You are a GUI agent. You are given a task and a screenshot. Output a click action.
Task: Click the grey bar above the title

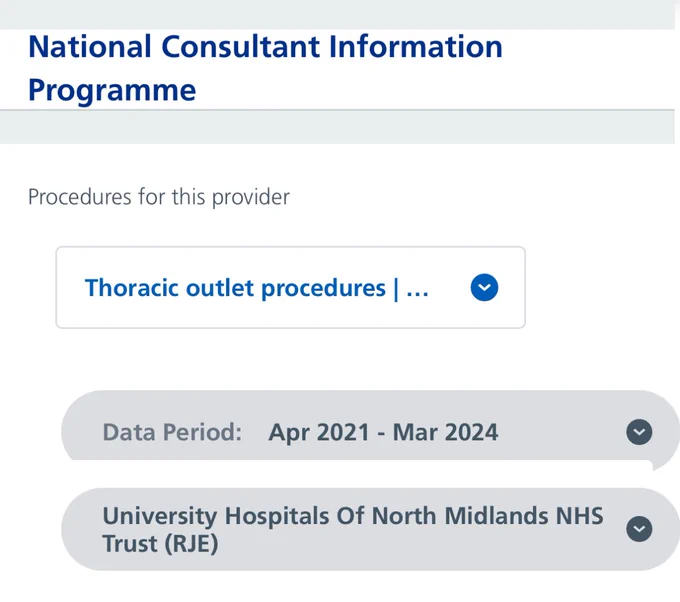[337, 14]
